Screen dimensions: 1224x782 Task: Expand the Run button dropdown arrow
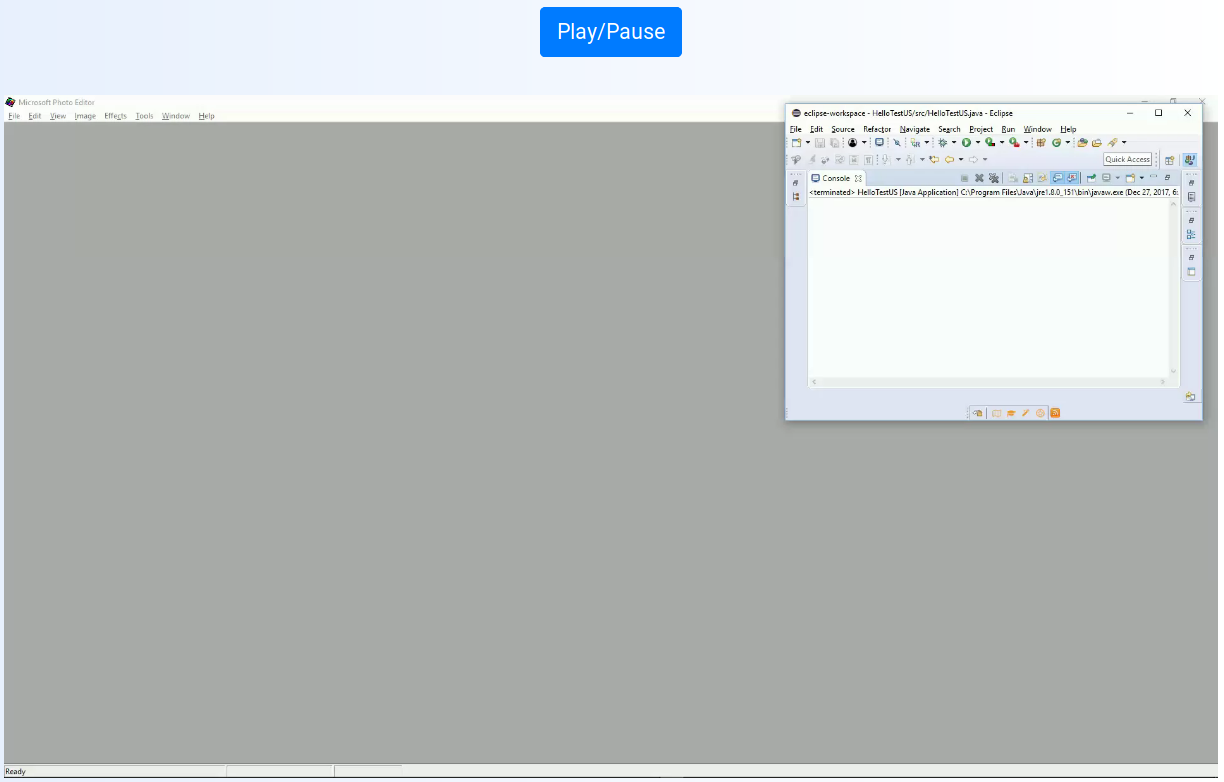(978, 143)
